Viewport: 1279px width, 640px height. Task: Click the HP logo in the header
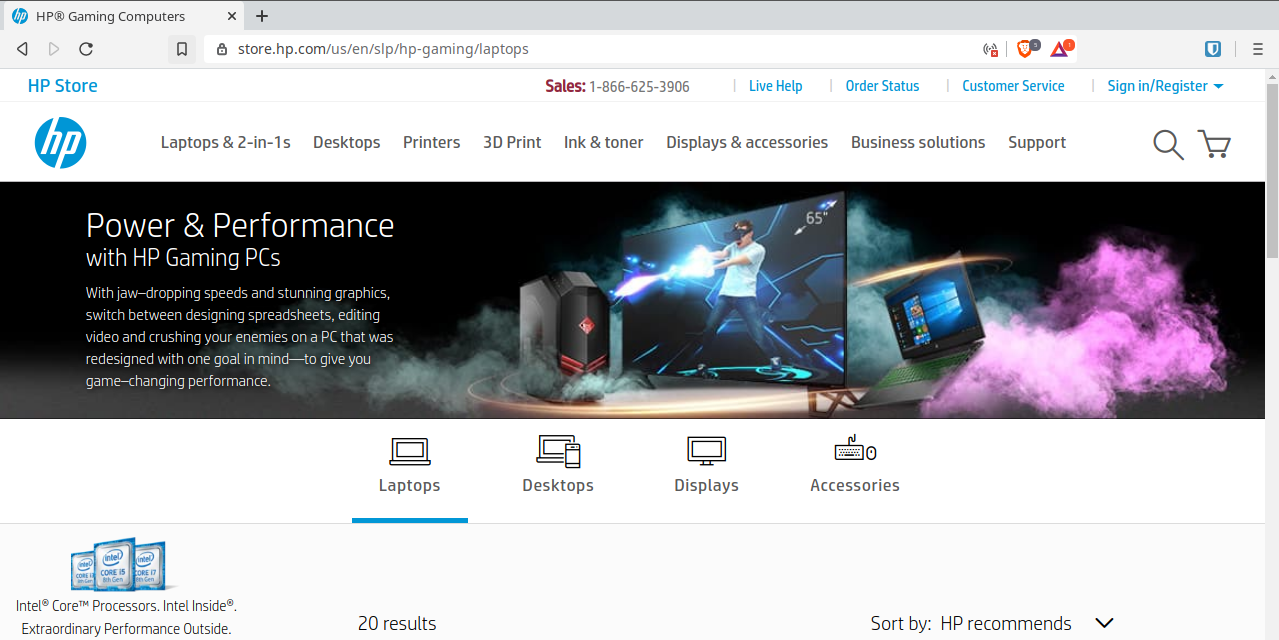click(x=60, y=143)
